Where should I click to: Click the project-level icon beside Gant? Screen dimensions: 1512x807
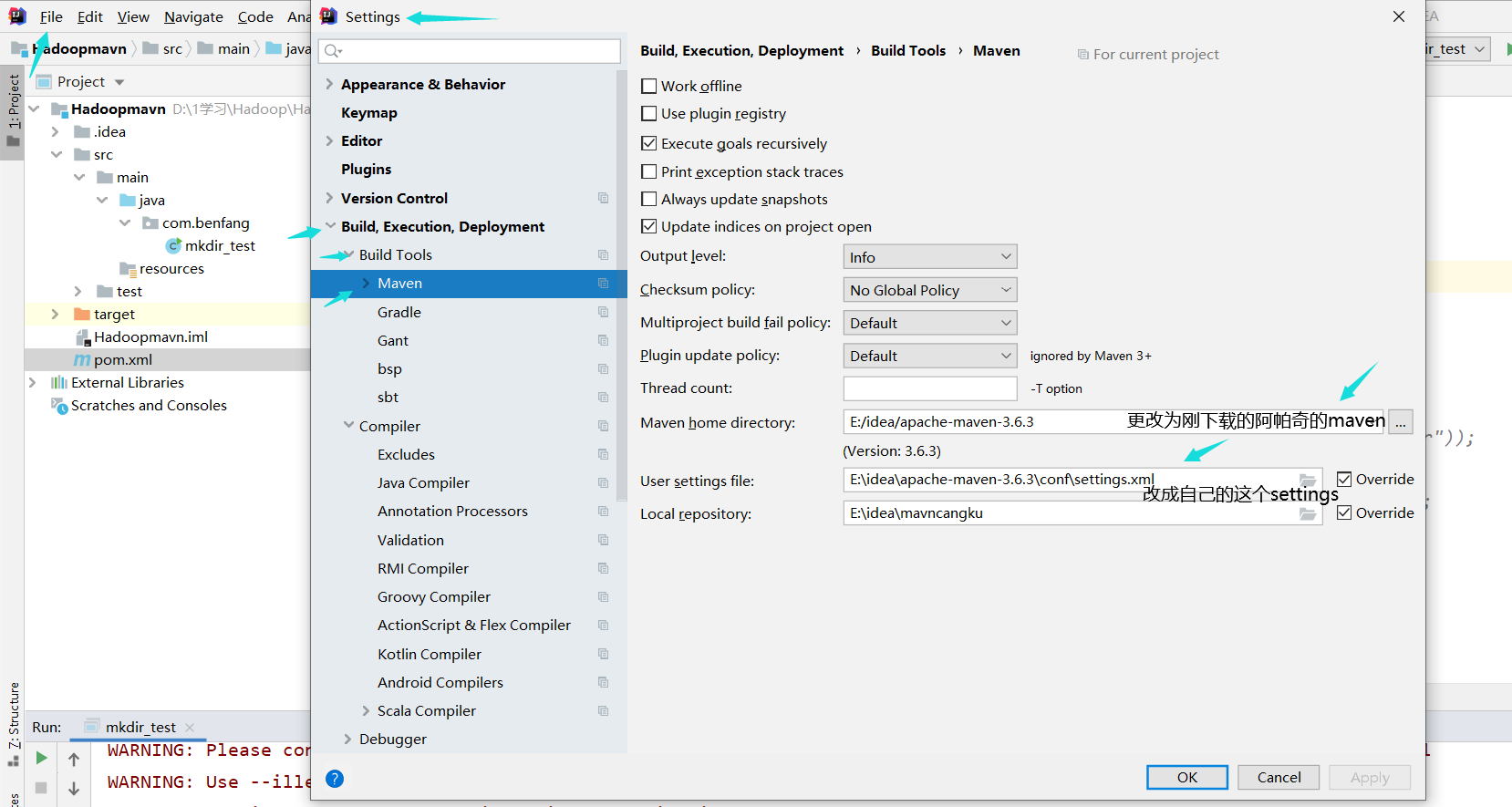tap(603, 340)
